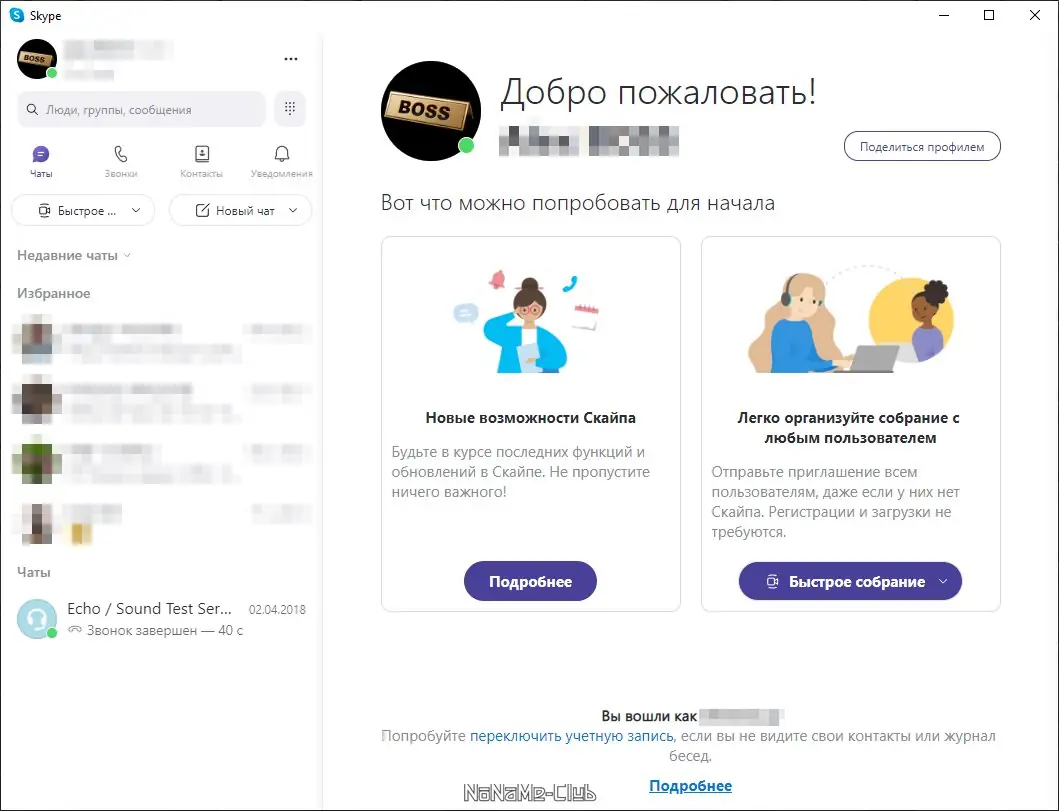Click the Skype logo in title bar
The width and height of the screenshot is (1059, 811).
point(17,15)
